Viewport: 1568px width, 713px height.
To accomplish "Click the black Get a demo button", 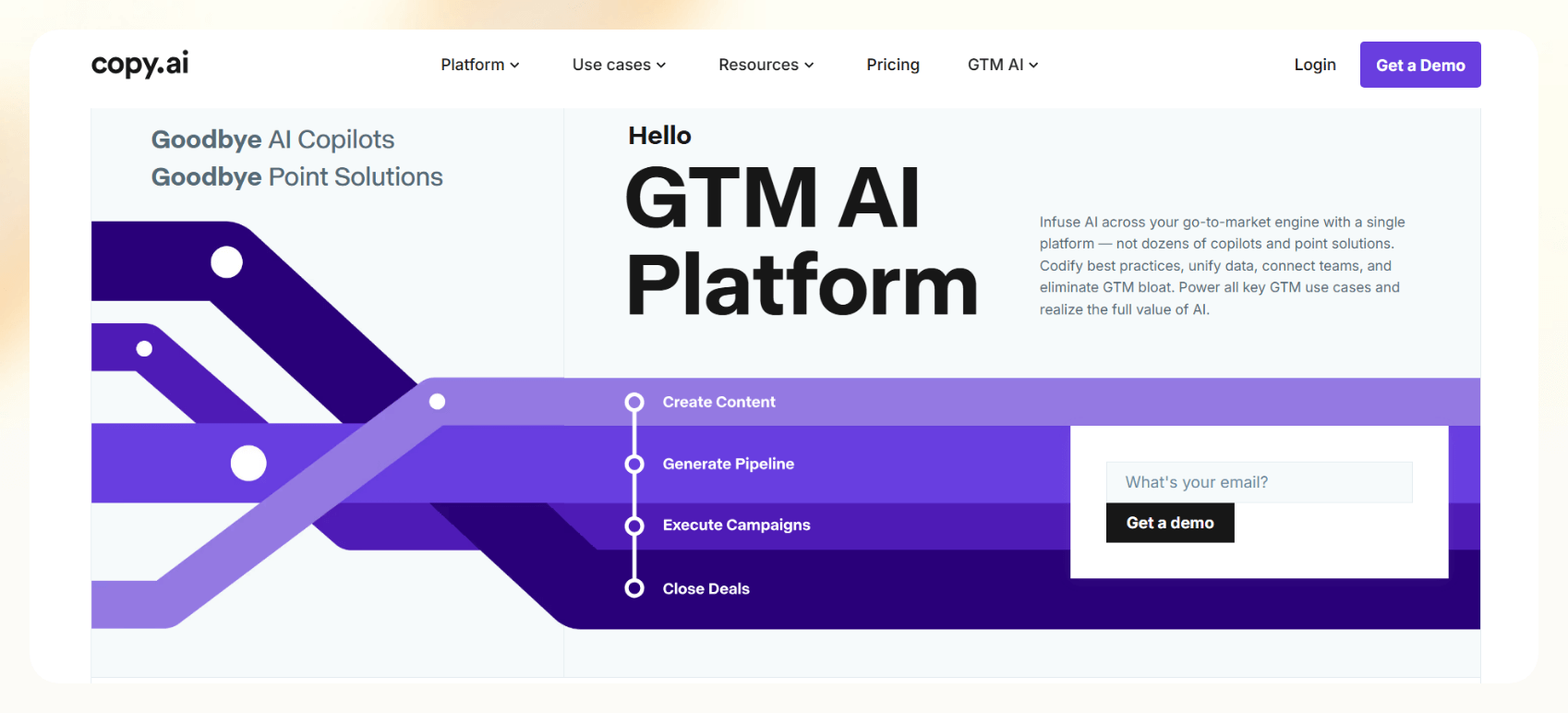I will click(x=1170, y=523).
